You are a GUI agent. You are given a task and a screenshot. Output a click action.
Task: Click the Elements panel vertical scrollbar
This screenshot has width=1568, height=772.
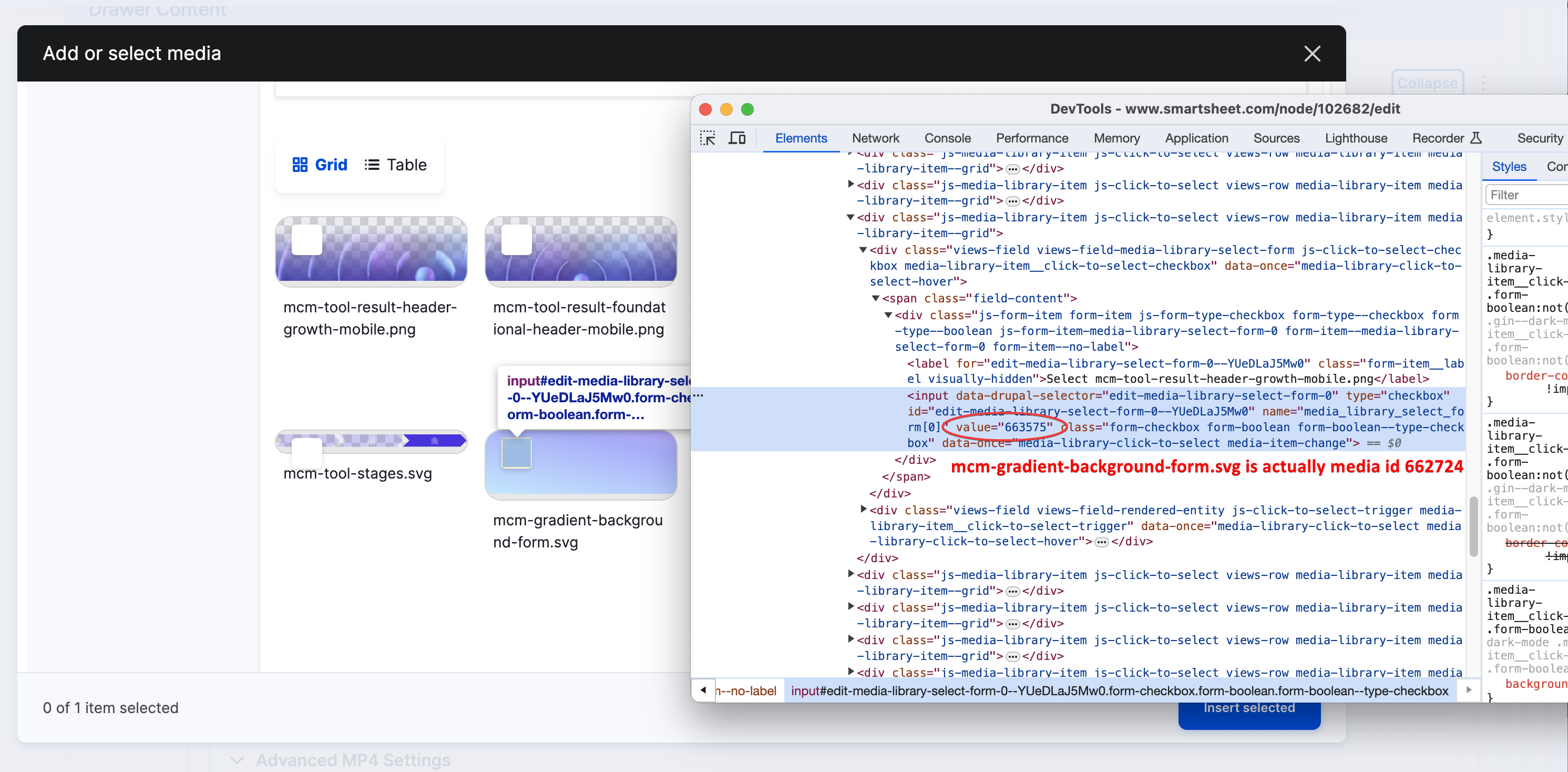1473,526
